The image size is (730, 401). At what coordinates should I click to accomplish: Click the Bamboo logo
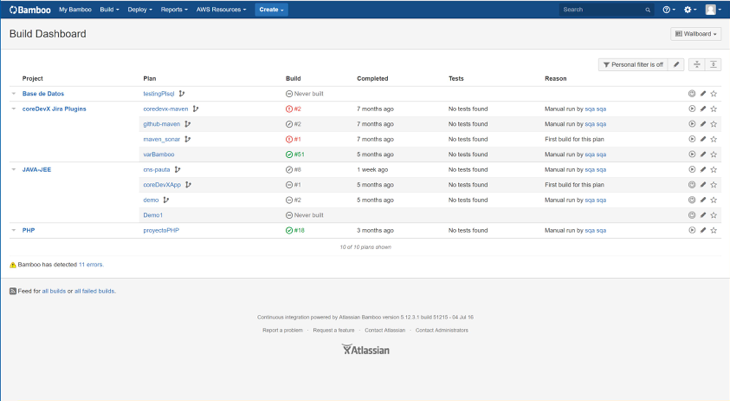pyautogui.click(x=30, y=9)
